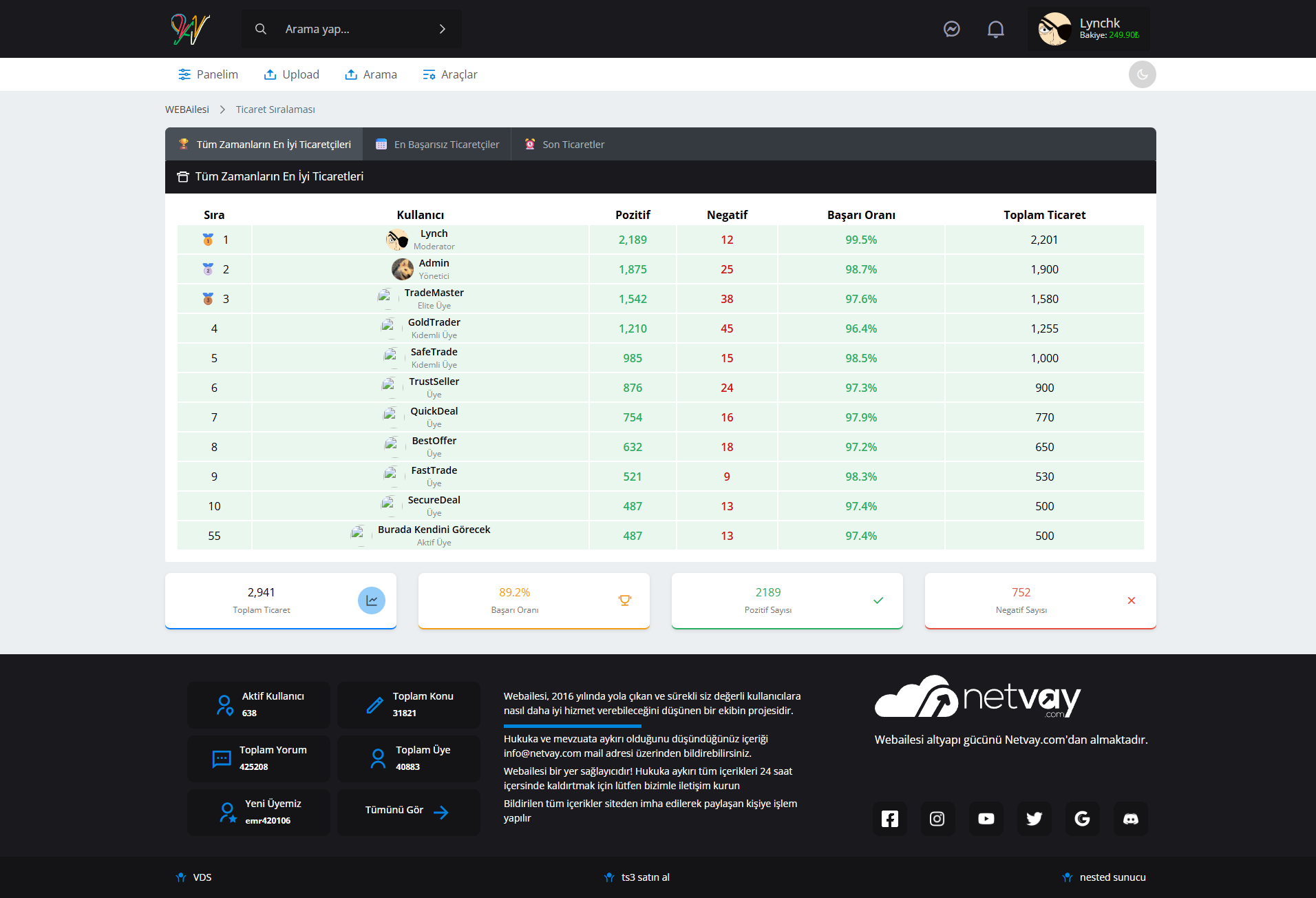Open the Twitter social link
The height and width of the screenshot is (898, 1316).
click(x=1034, y=819)
